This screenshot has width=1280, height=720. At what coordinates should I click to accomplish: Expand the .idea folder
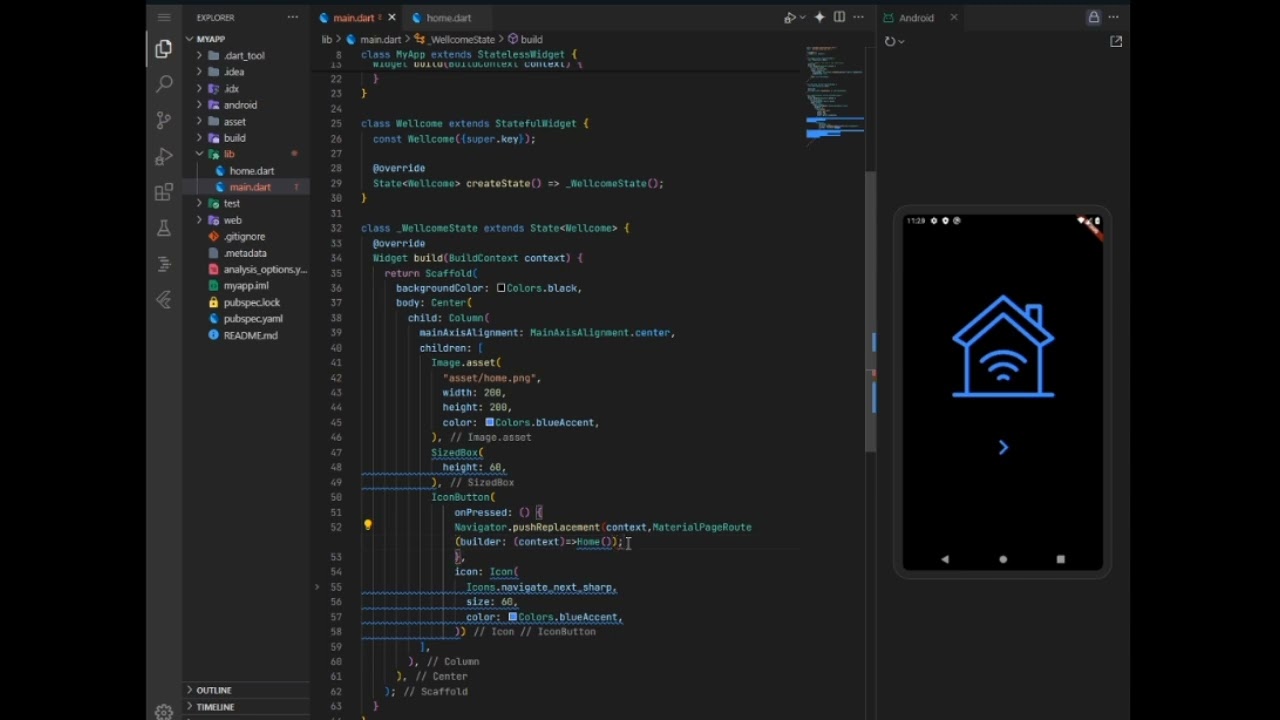click(234, 72)
